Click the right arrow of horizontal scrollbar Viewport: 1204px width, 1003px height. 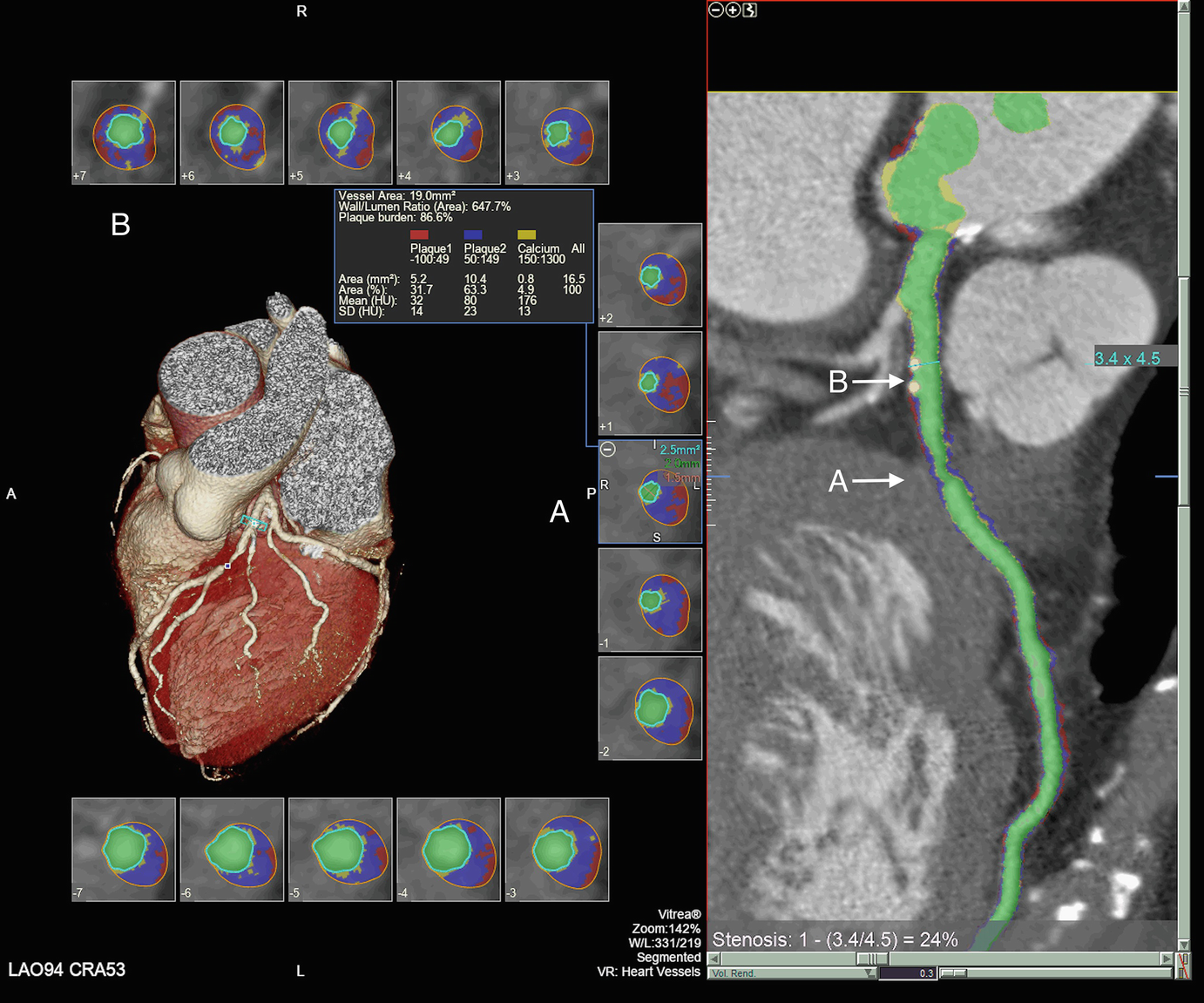(x=1167, y=959)
